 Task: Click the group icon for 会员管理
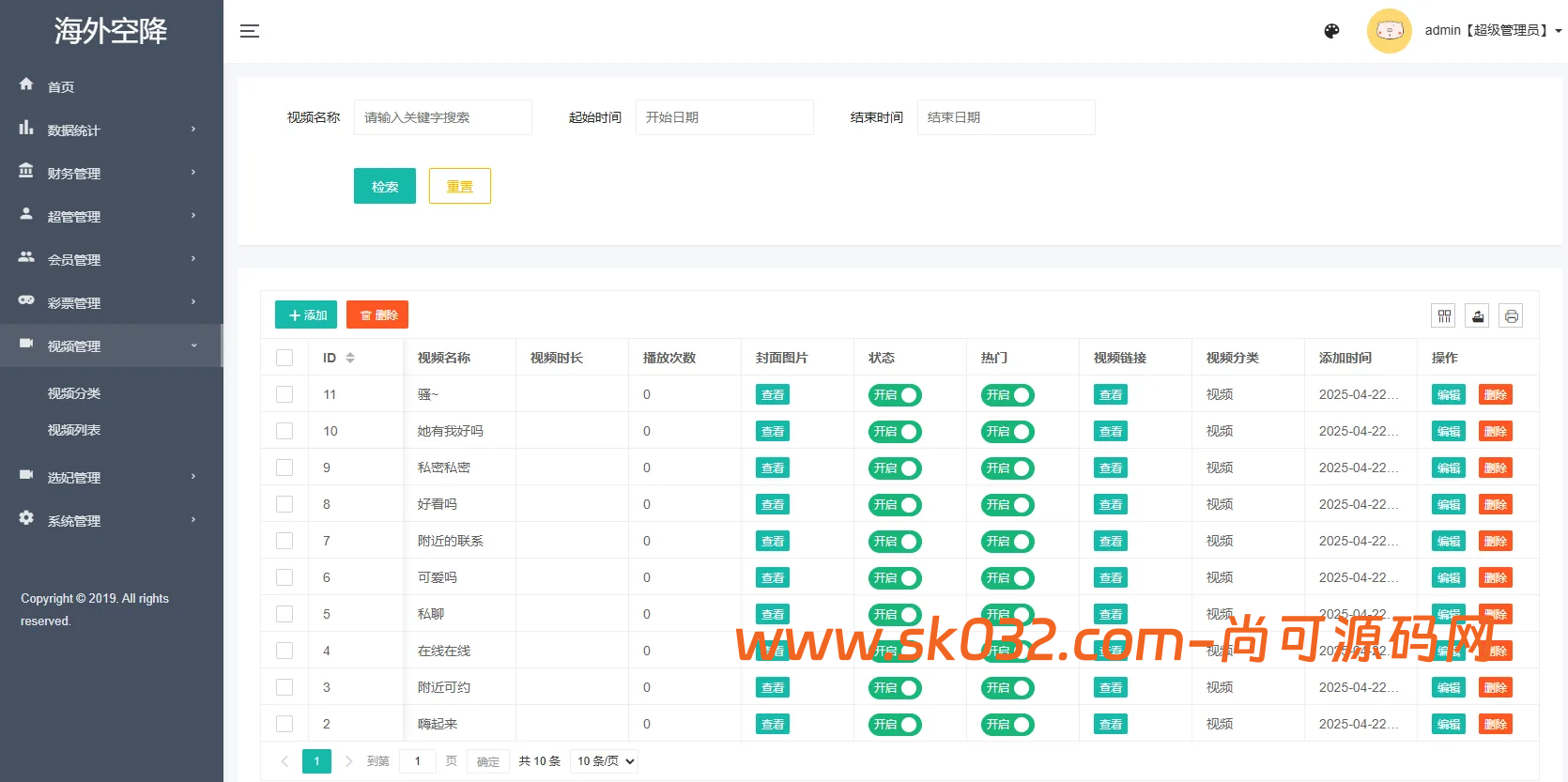pyautogui.click(x=26, y=257)
